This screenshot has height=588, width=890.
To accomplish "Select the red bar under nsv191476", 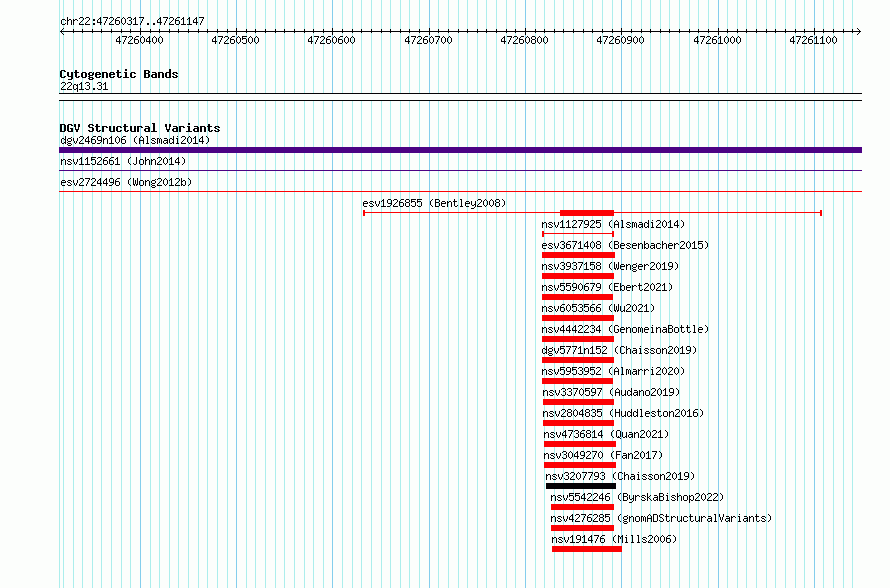I will click(587, 549).
